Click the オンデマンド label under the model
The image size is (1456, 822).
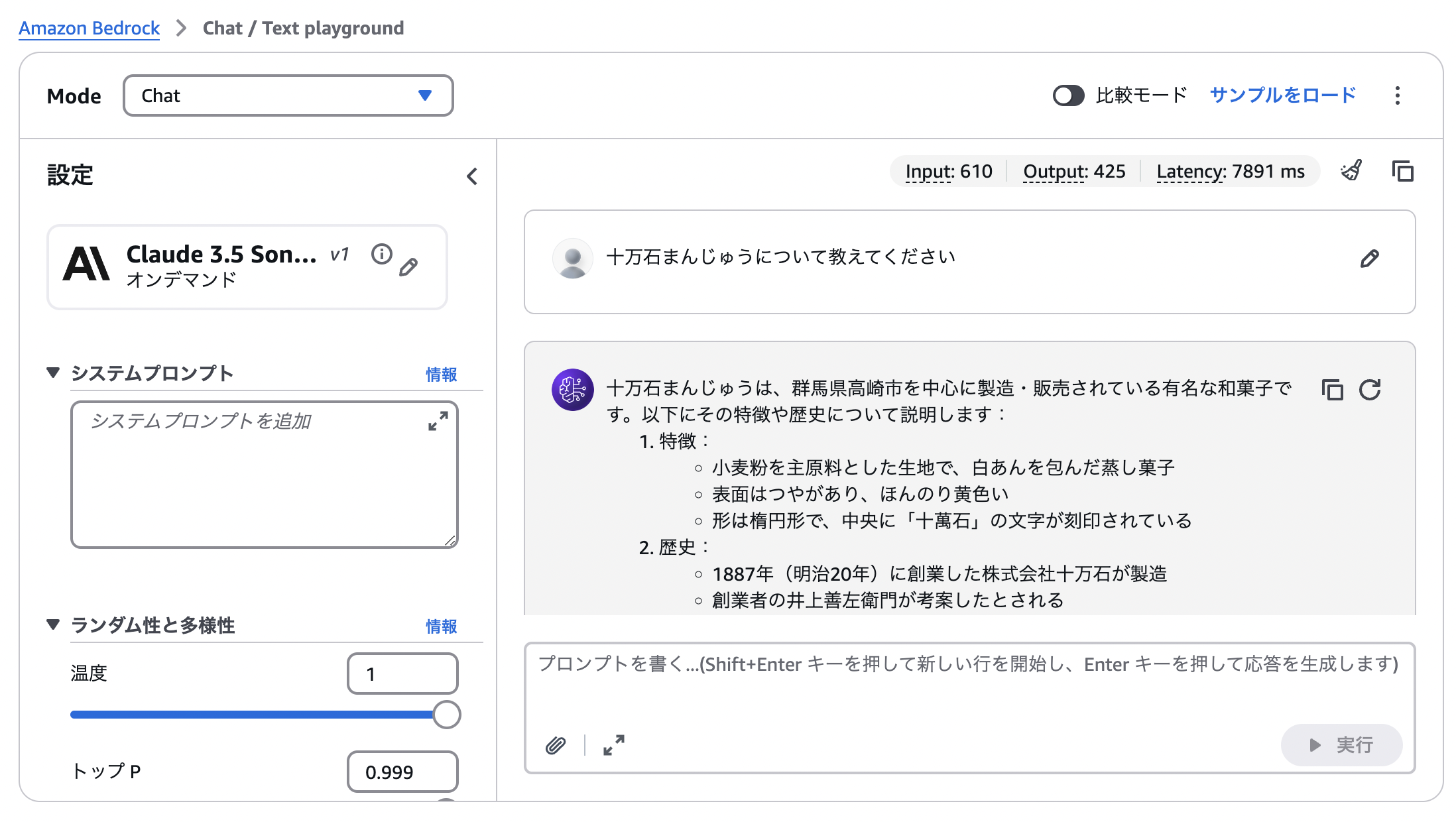coord(182,280)
